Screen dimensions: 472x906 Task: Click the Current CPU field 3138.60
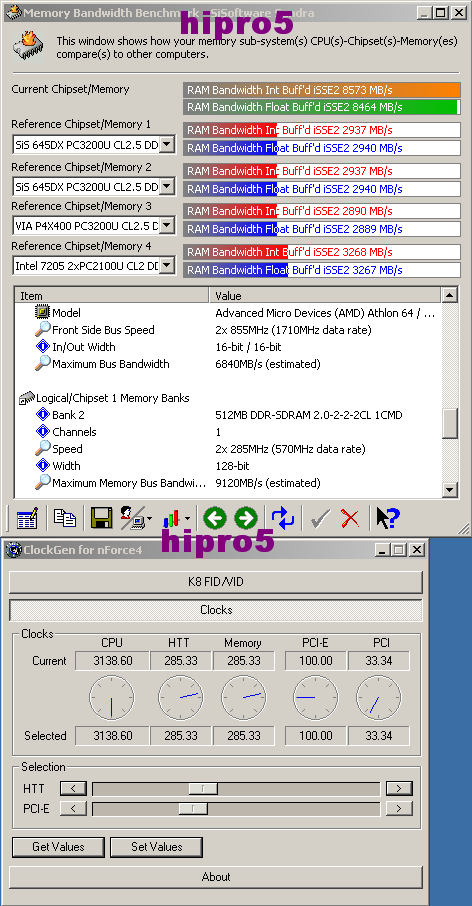(x=112, y=660)
